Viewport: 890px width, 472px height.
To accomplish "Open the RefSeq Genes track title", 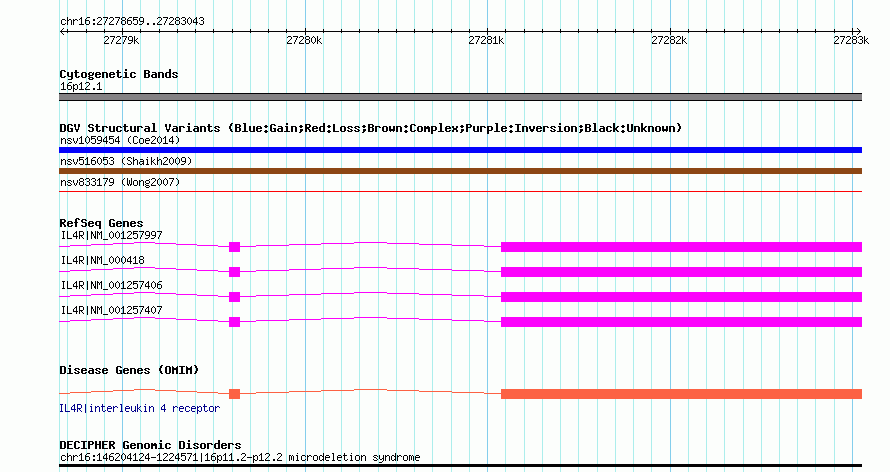I will pyautogui.click(x=101, y=223).
